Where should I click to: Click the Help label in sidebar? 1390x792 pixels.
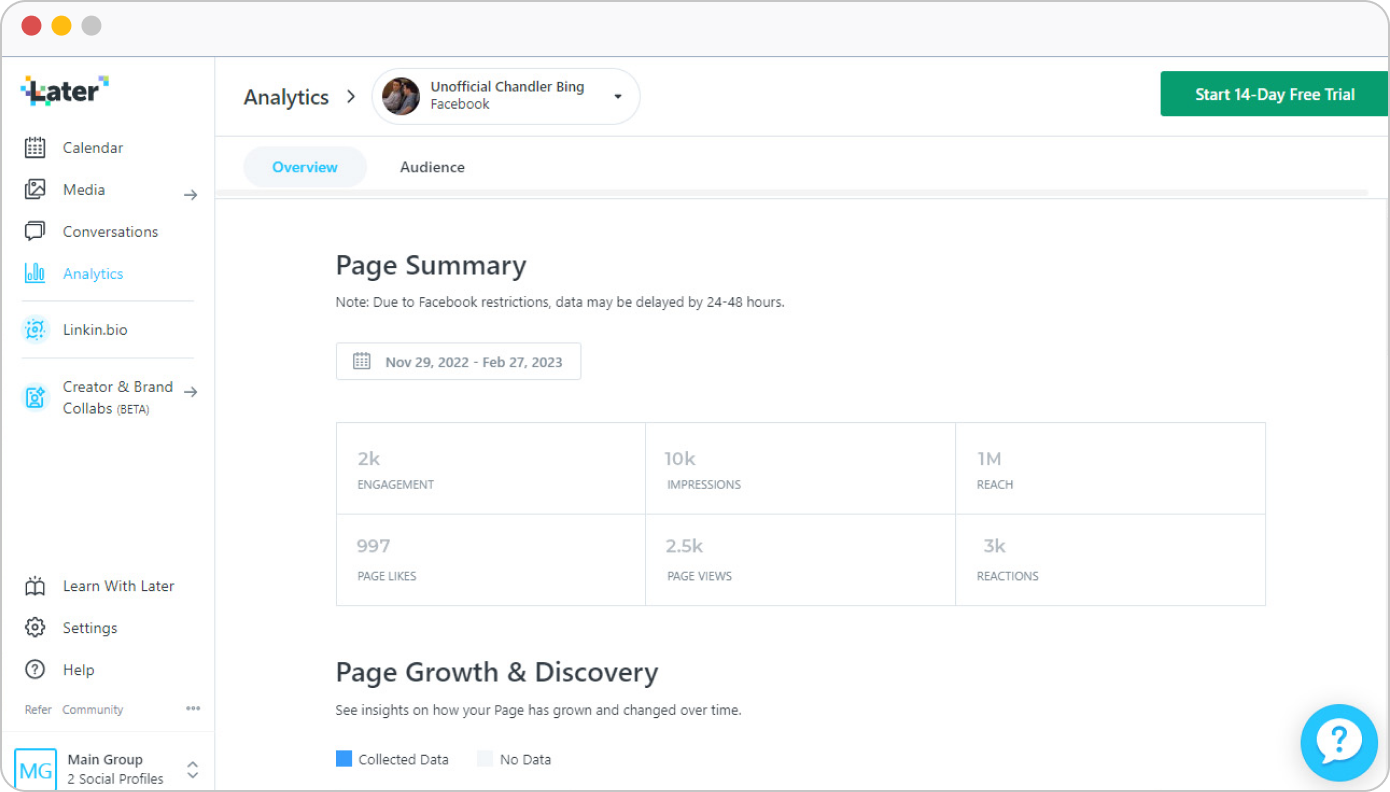point(78,670)
